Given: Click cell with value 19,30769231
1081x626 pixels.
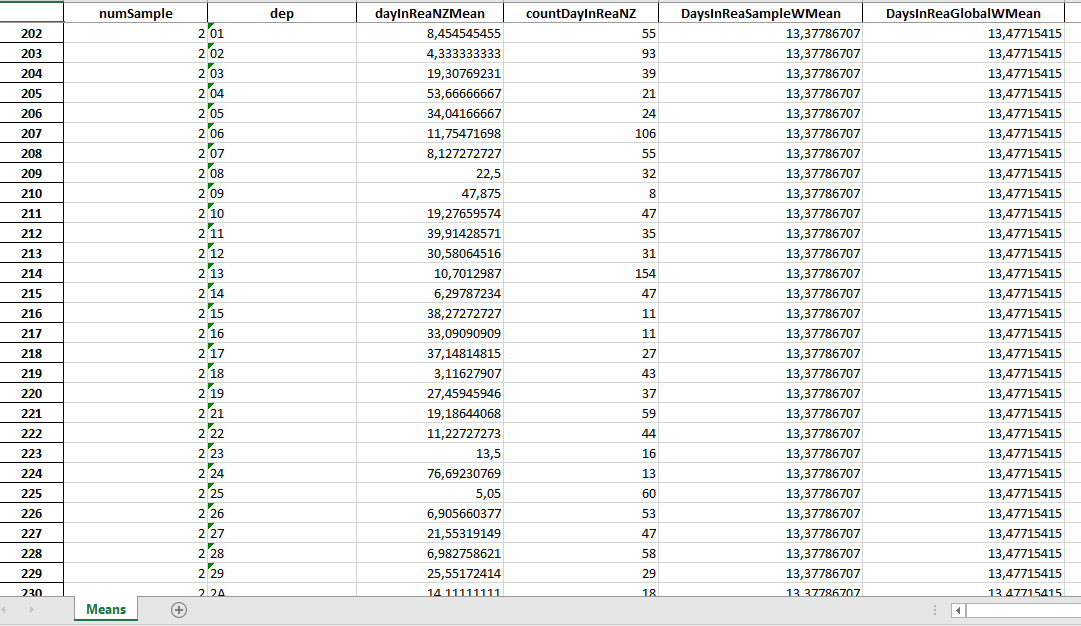Looking at the screenshot, I should [430, 74].
